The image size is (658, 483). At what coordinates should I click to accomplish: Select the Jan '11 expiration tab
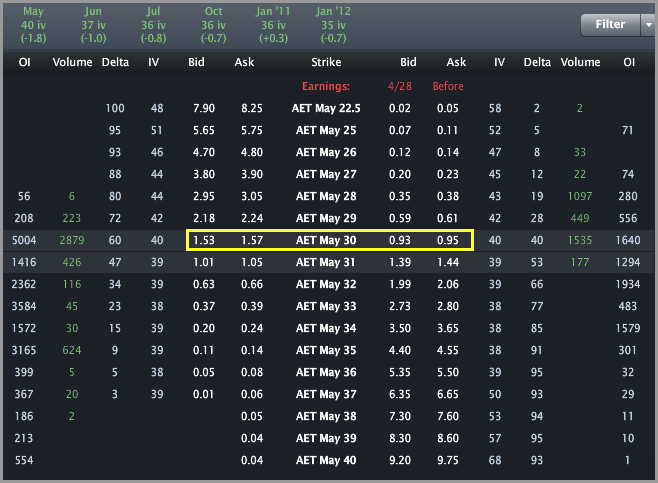click(274, 25)
